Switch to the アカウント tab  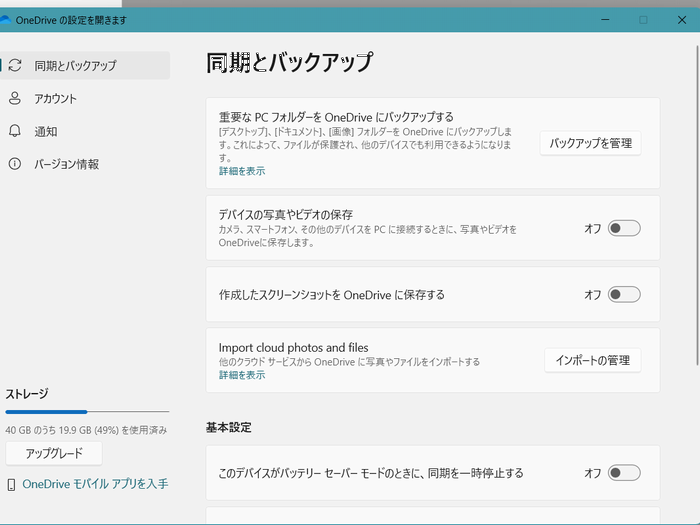tap(55, 99)
